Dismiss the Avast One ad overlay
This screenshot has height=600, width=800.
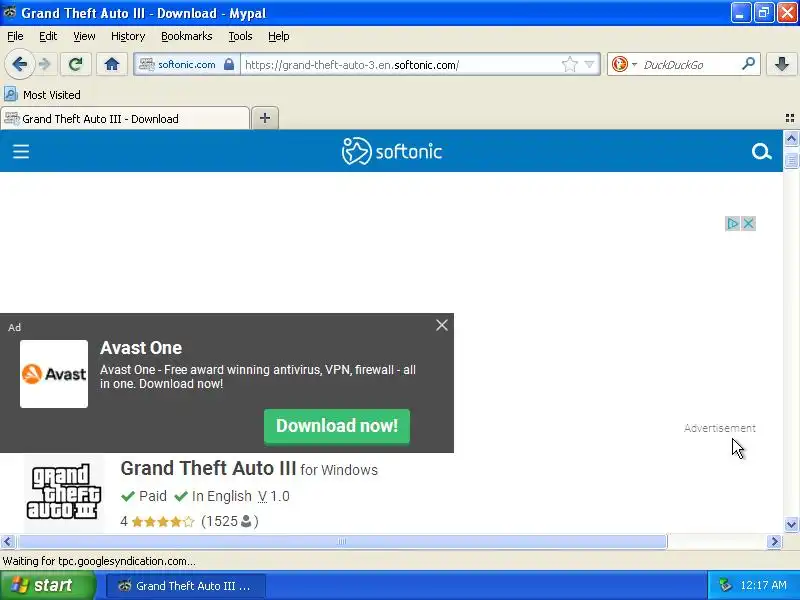coord(442,325)
